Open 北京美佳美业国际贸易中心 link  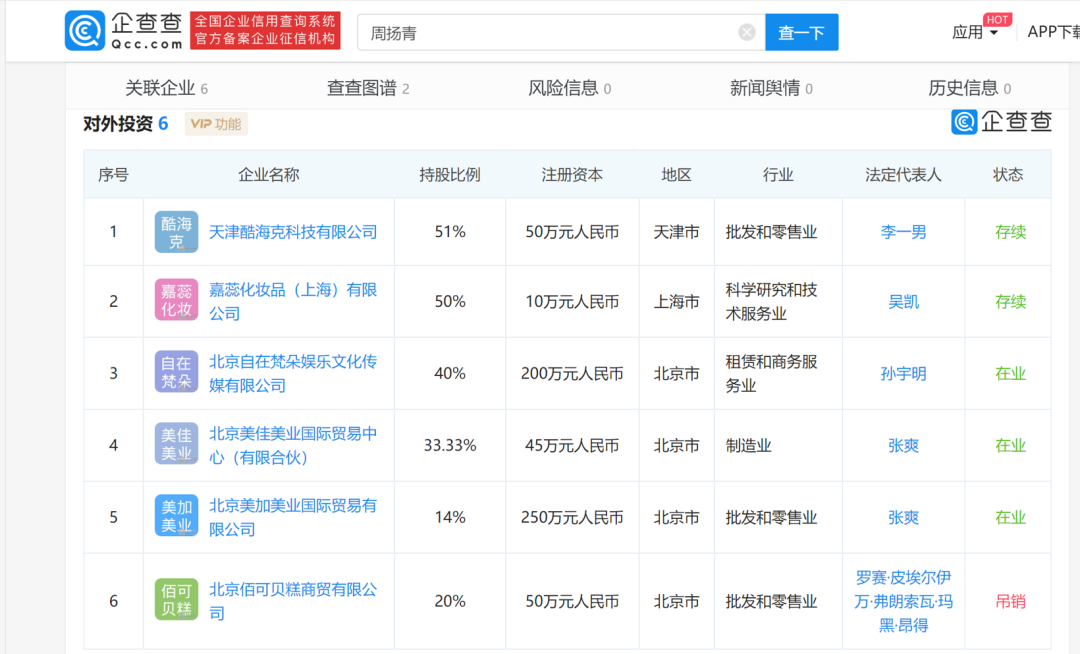click(293, 445)
